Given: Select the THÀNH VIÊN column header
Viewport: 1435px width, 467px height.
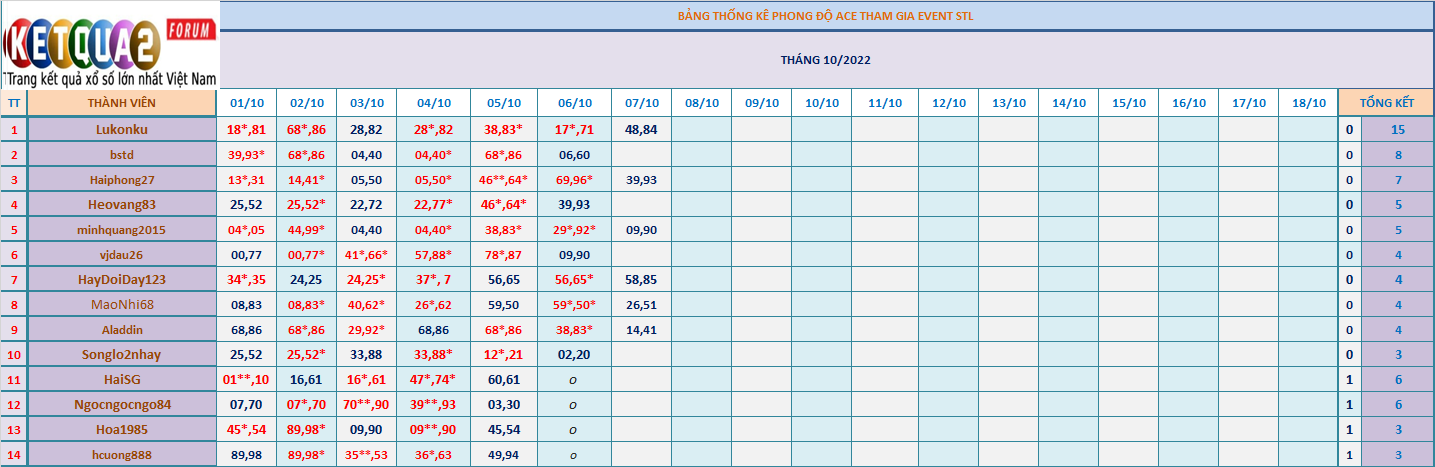Looking at the screenshot, I should [x=121, y=103].
